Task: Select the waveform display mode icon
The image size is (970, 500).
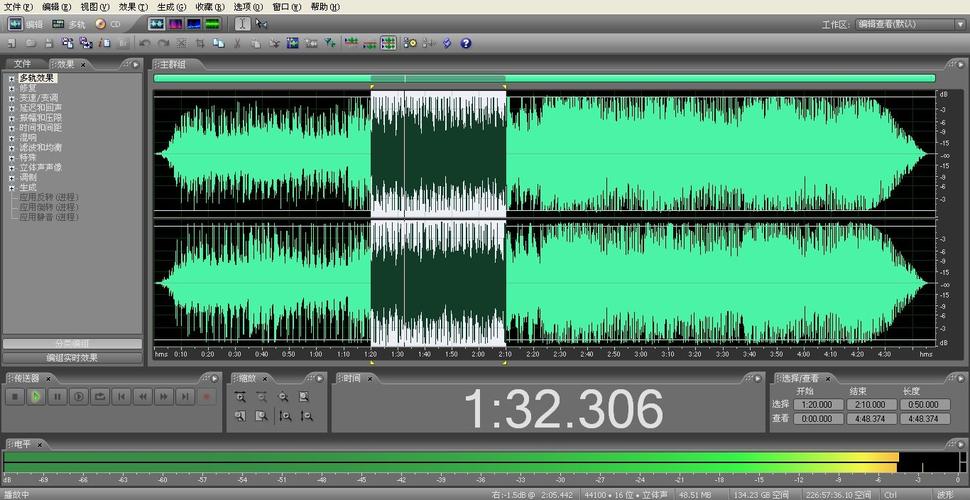Action: pyautogui.click(x=156, y=24)
